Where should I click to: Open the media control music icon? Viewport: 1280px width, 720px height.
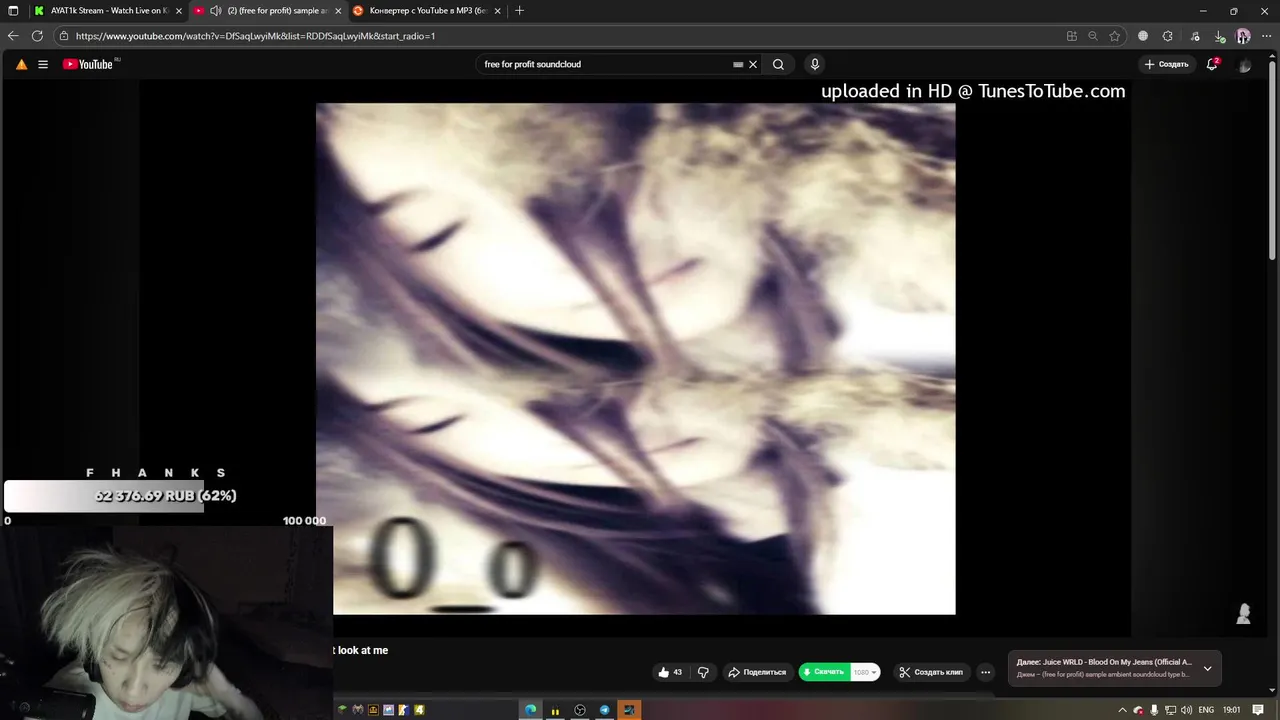point(1195,36)
